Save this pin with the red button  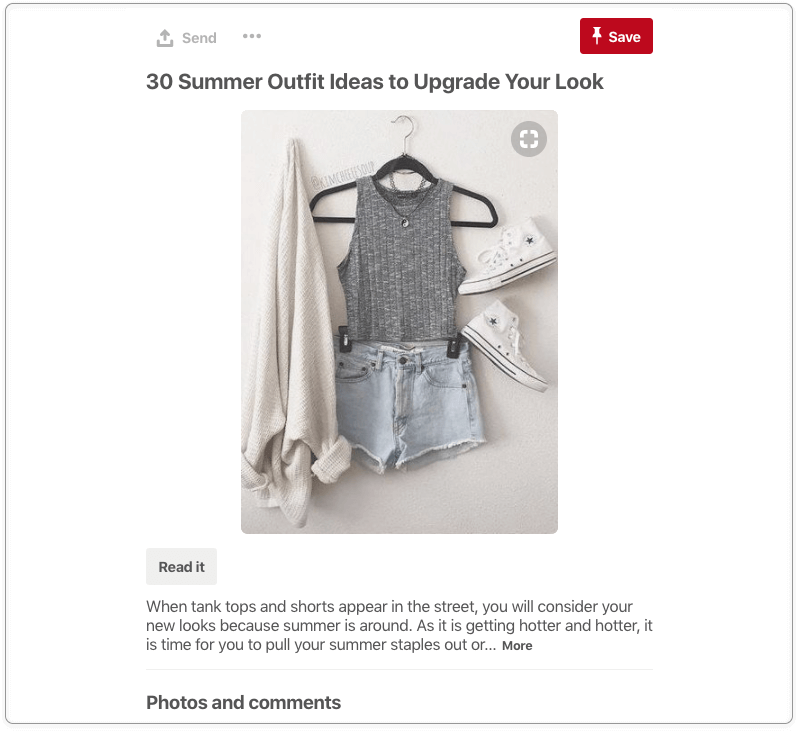pos(616,36)
